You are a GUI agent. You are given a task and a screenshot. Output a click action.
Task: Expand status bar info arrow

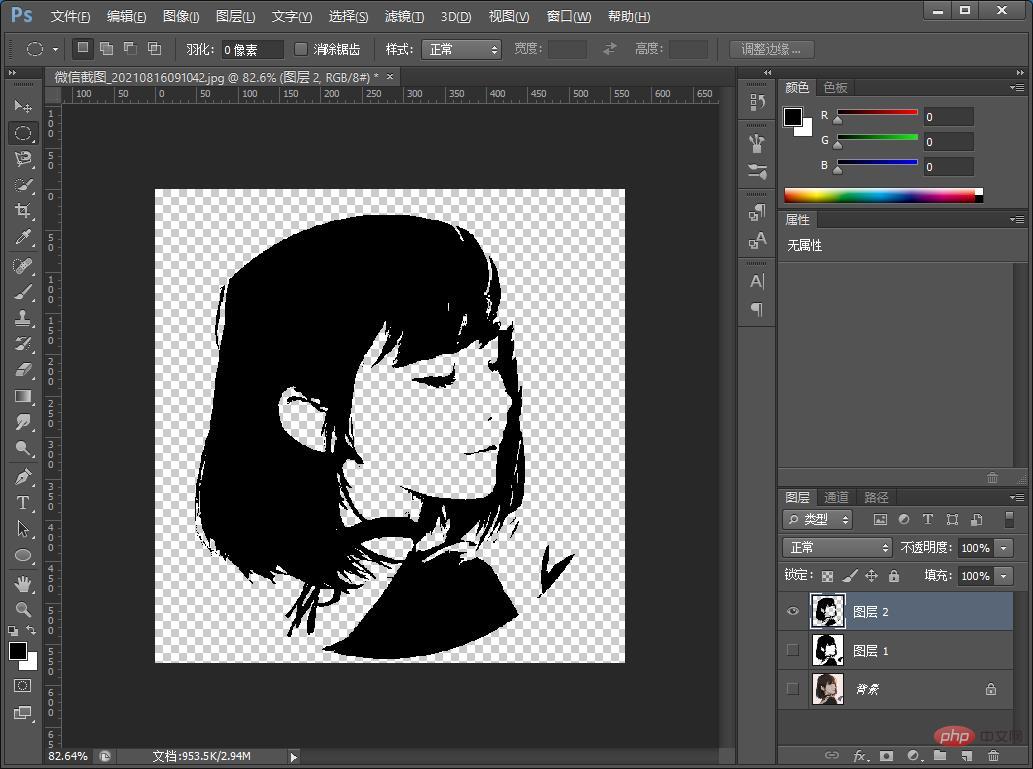pyautogui.click(x=294, y=756)
